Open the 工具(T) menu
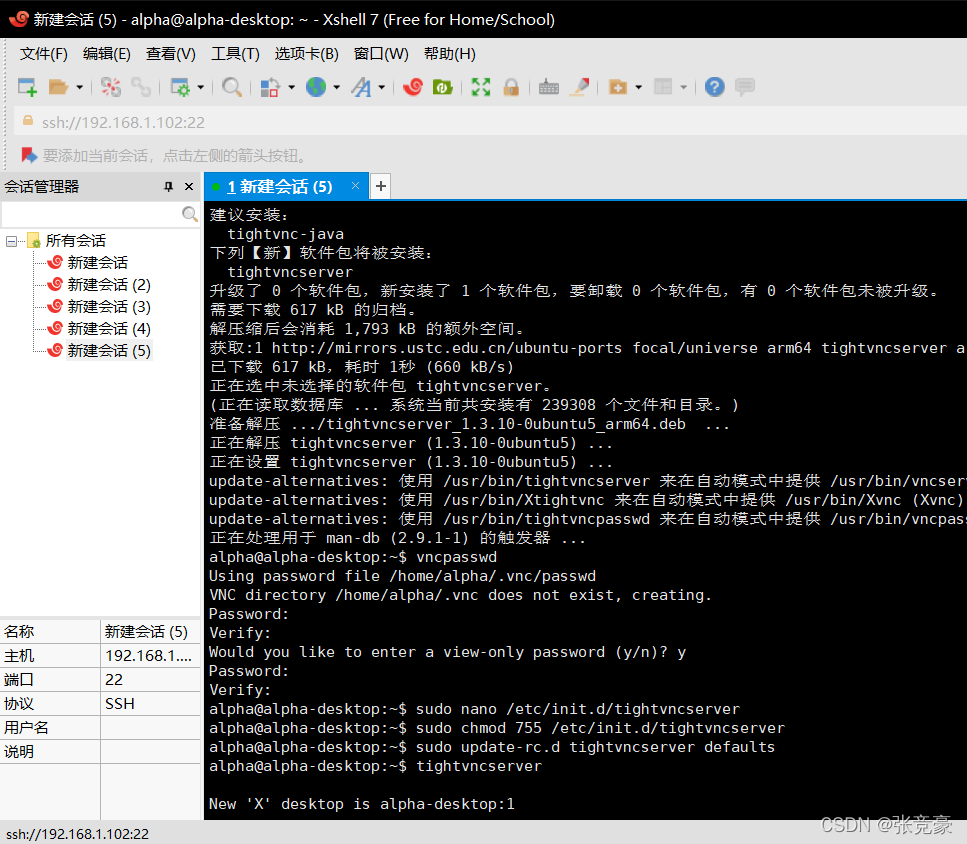 pos(235,54)
